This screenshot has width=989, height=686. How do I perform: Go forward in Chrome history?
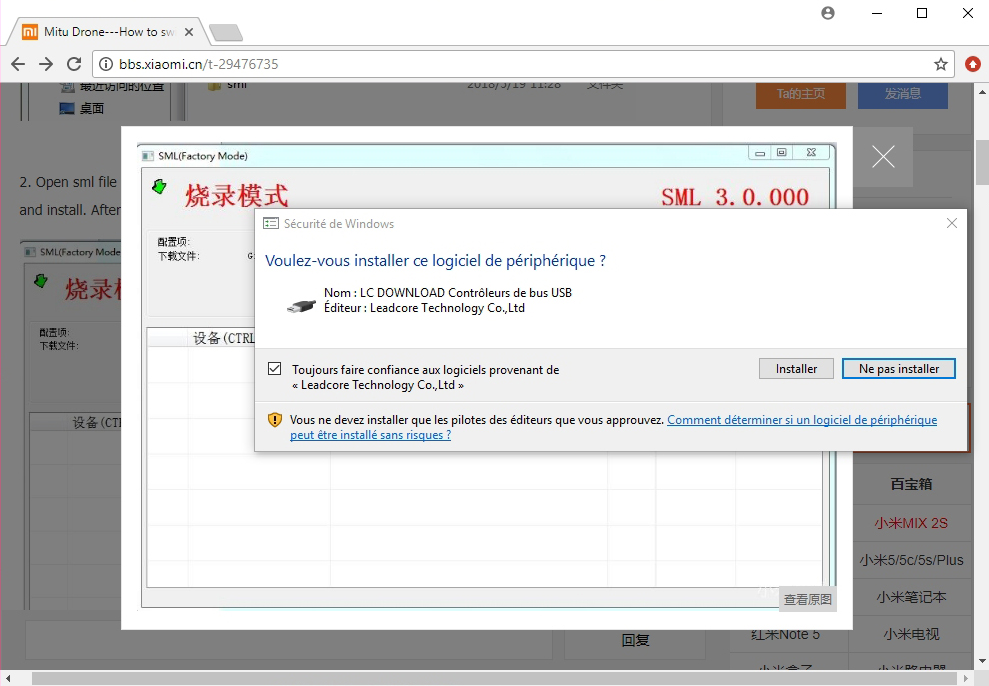tap(46, 64)
